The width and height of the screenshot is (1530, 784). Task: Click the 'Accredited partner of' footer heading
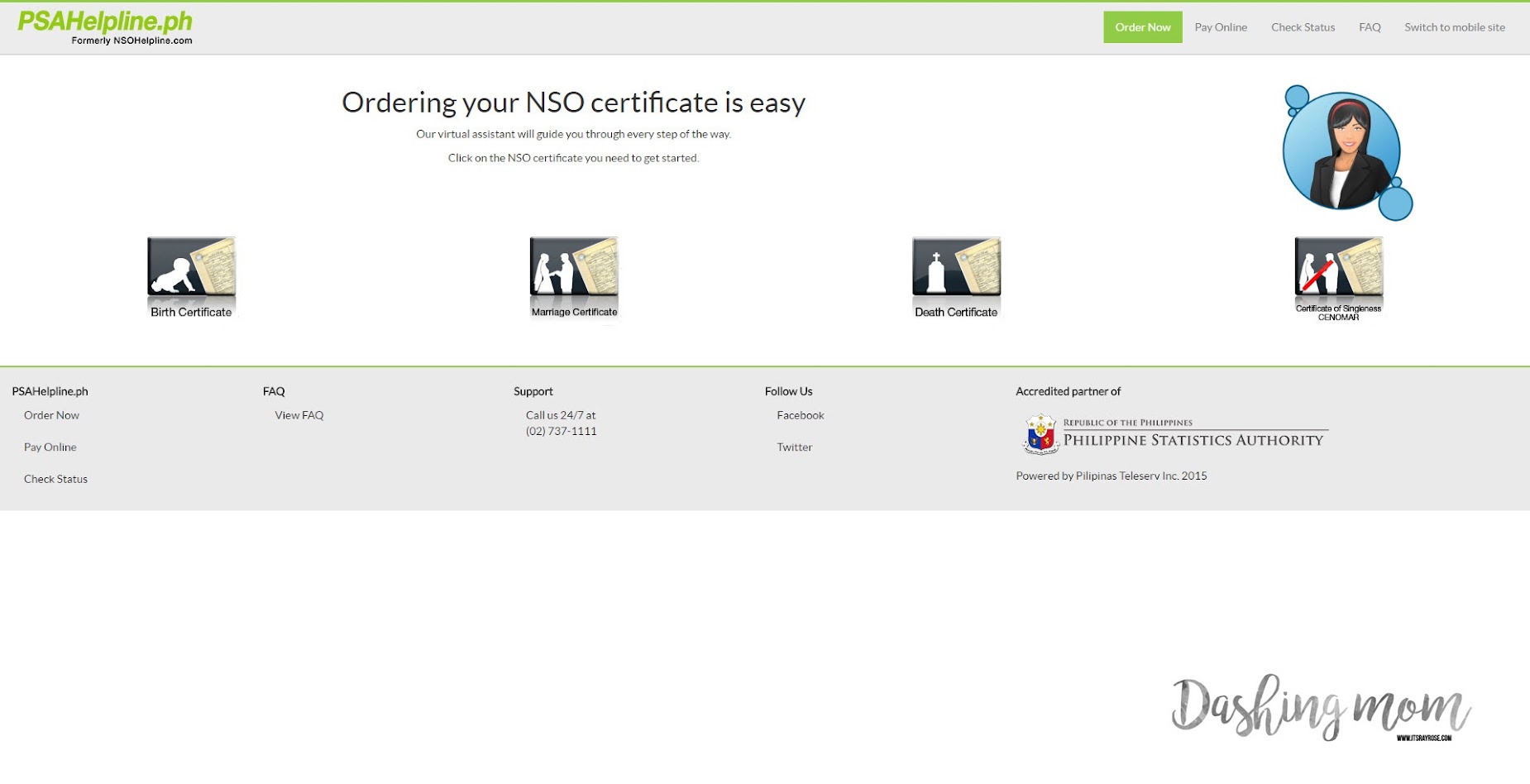tap(1068, 391)
